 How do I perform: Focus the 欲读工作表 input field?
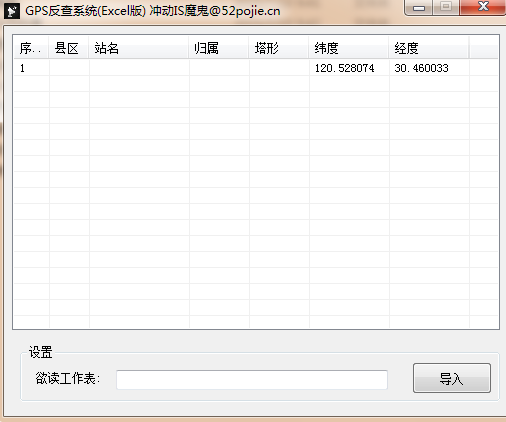[252, 379]
